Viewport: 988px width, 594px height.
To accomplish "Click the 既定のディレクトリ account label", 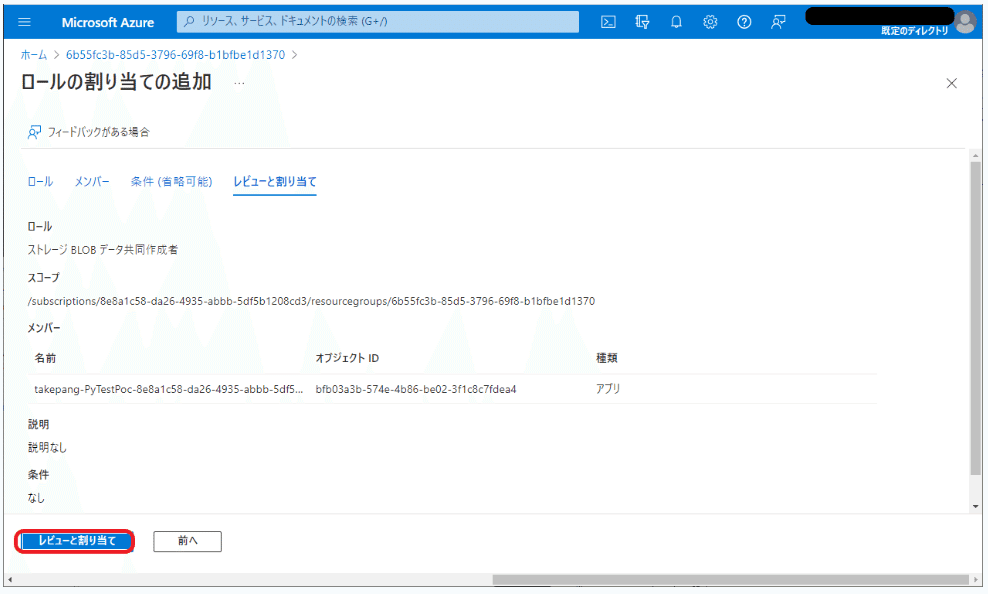I will (x=914, y=31).
